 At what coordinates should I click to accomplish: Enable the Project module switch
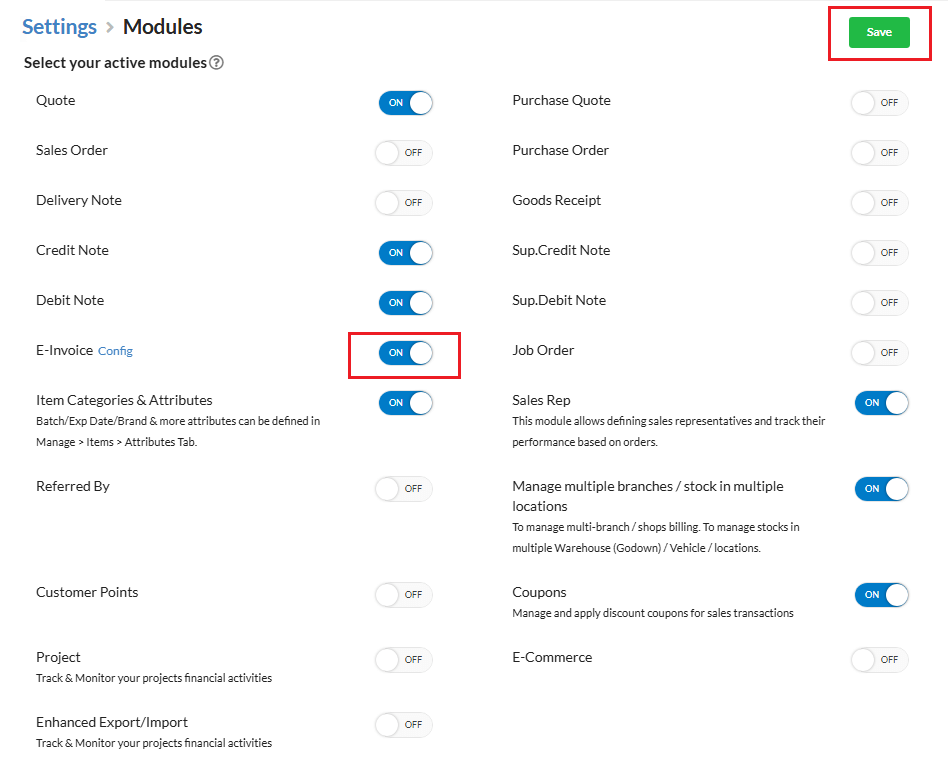coord(405,659)
